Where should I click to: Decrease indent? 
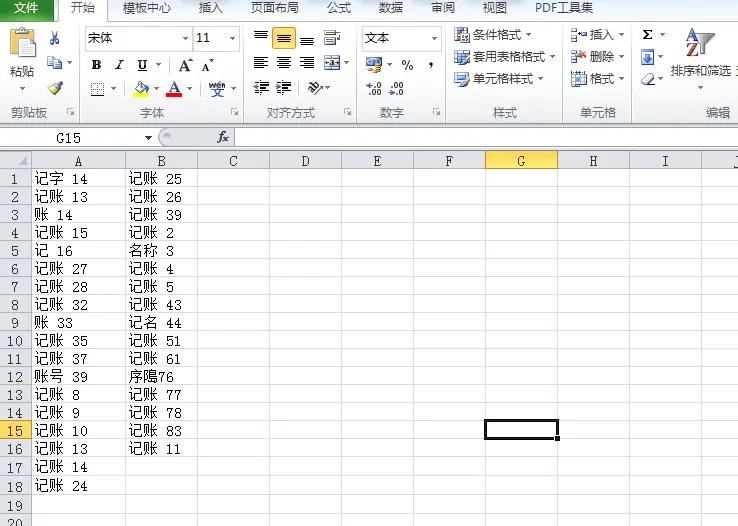pos(261,88)
